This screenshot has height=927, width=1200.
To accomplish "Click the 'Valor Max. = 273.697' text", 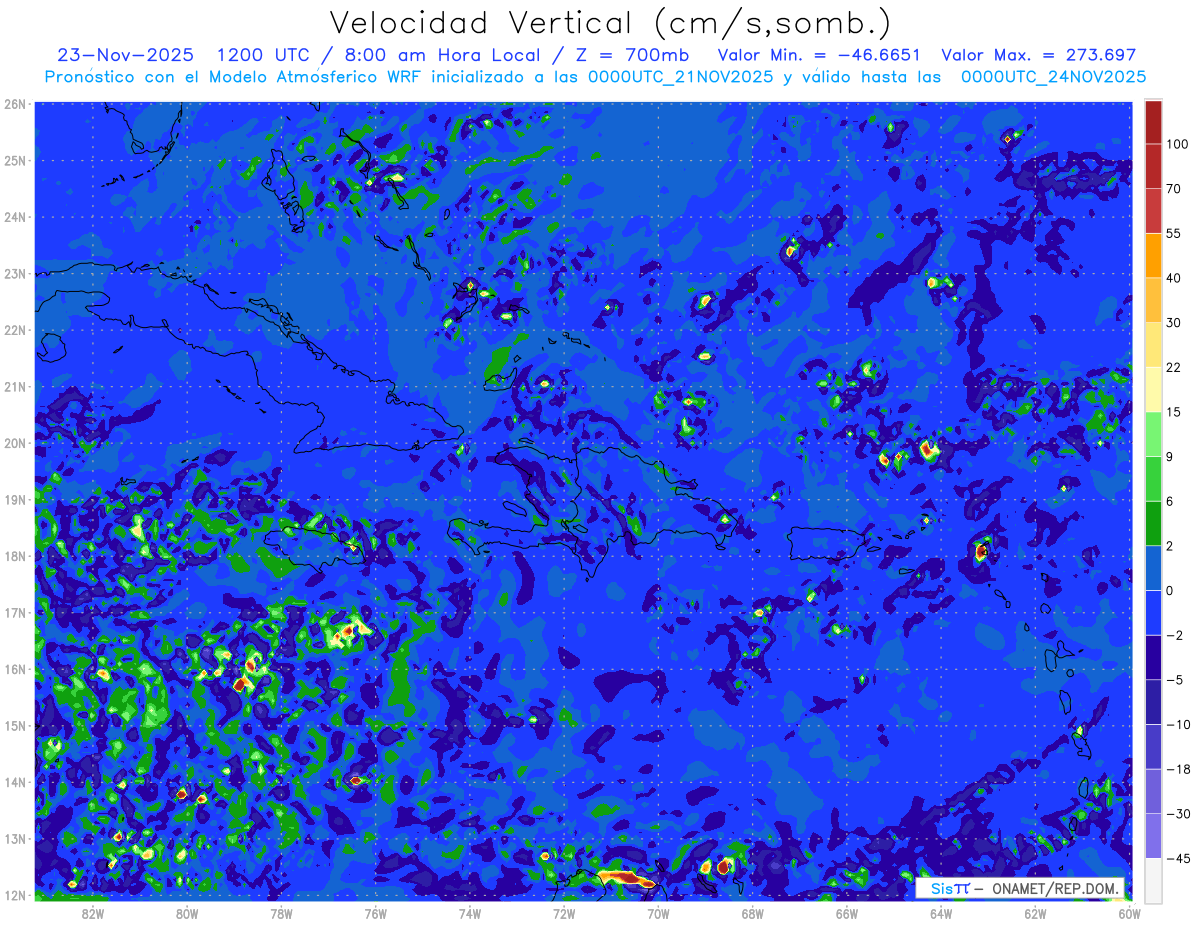I will click(1039, 55).
